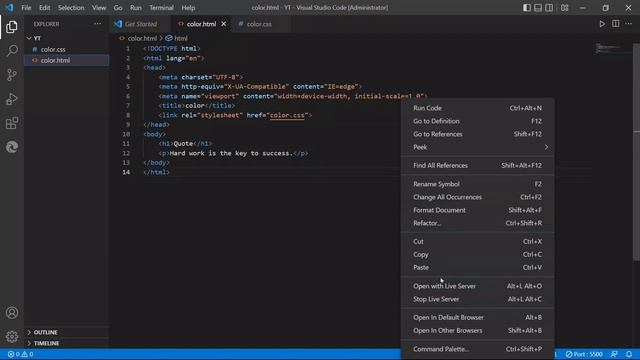The height and width of the screenshot is (360, 640).
Task: Split the editor right icon
Action: (x=616, y=24)
